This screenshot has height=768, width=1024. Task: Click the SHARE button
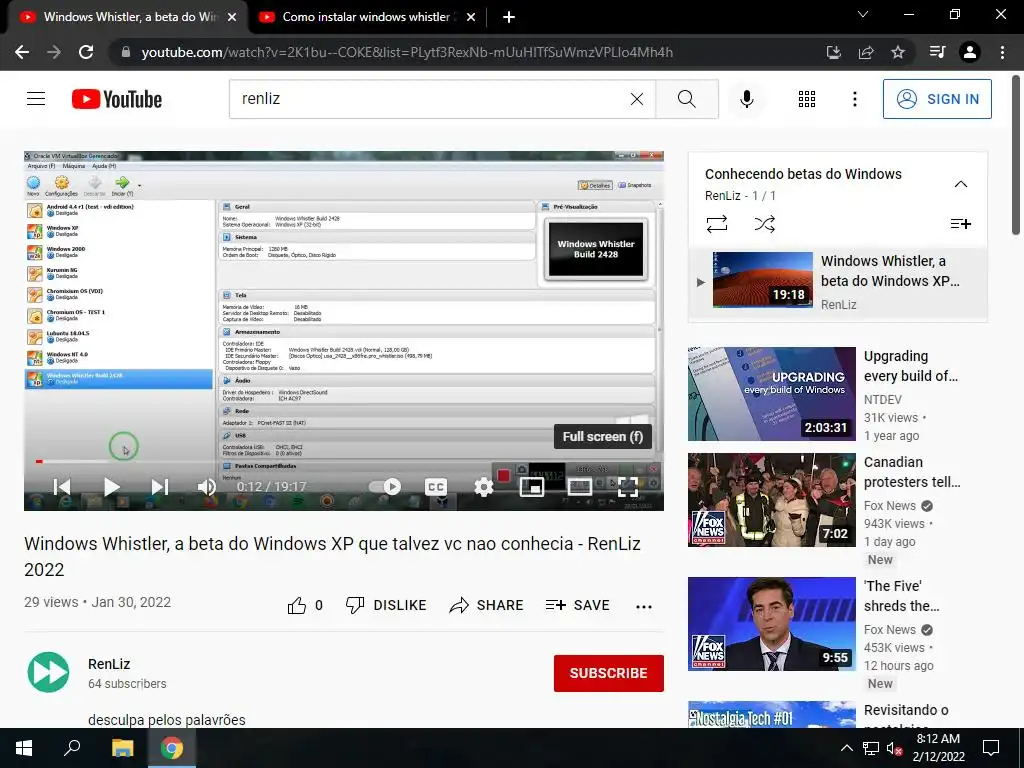(x=487, y=605)
